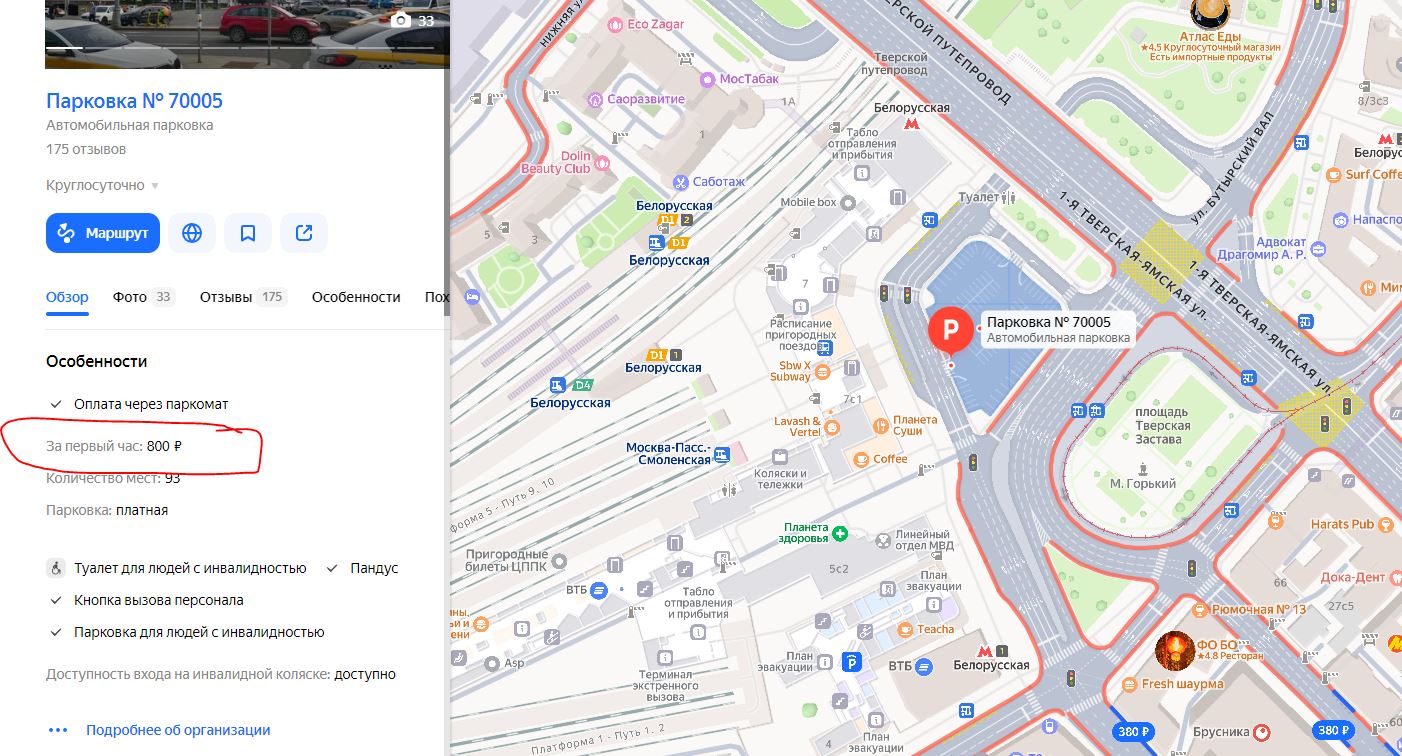
Task: Switch to the Обзор tab
Action: pos(67,297)
